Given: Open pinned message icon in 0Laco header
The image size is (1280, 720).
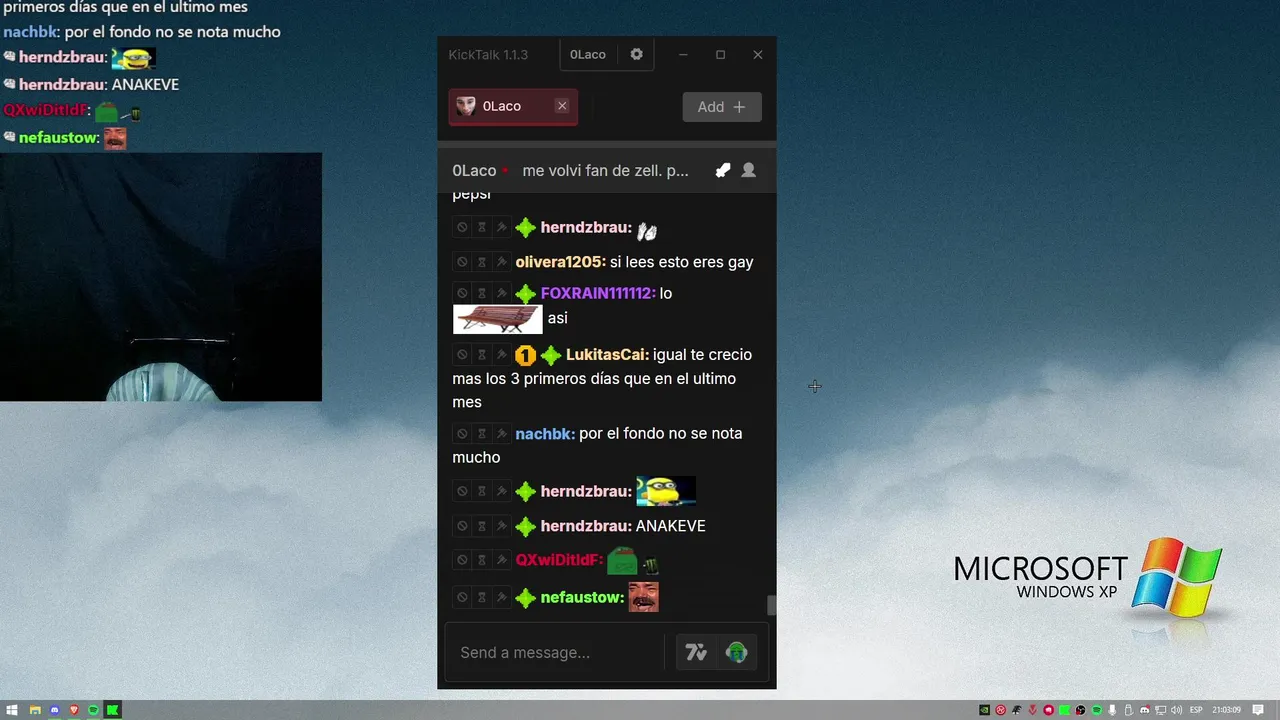Looking at the screenshot, I should coord(723,170).
